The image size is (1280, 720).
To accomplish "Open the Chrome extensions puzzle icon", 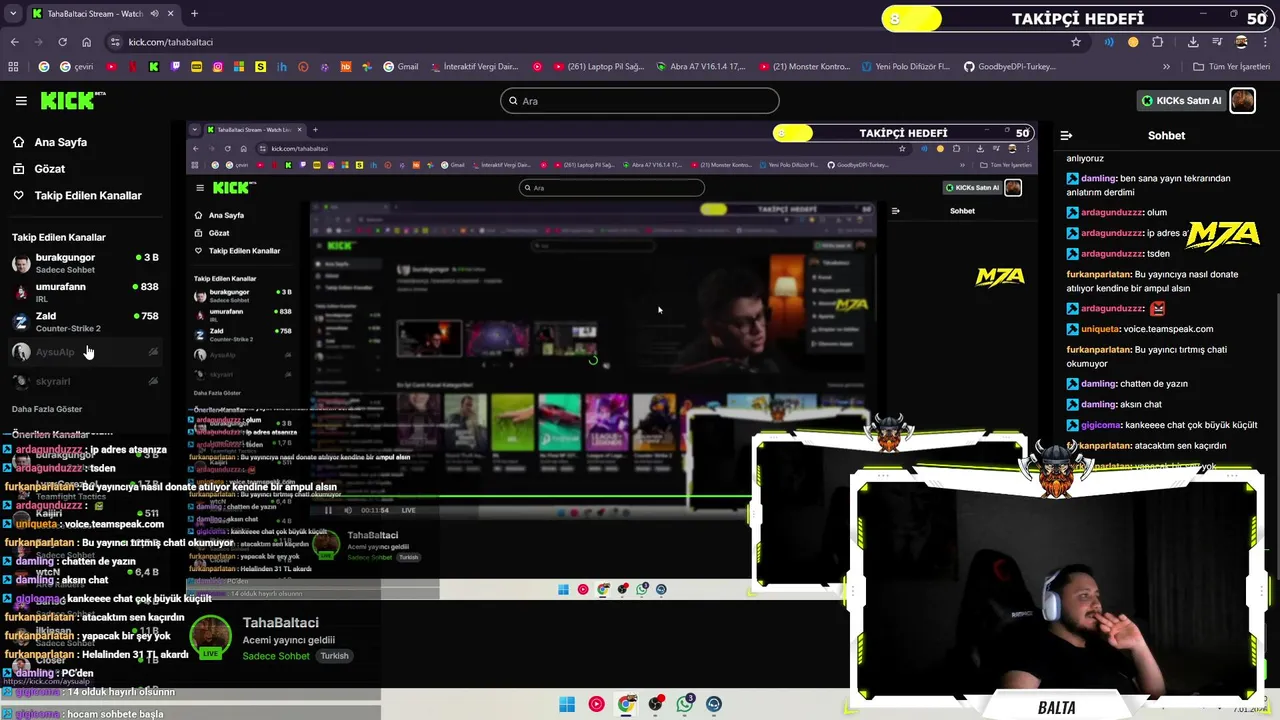I will coord(1158,42).
